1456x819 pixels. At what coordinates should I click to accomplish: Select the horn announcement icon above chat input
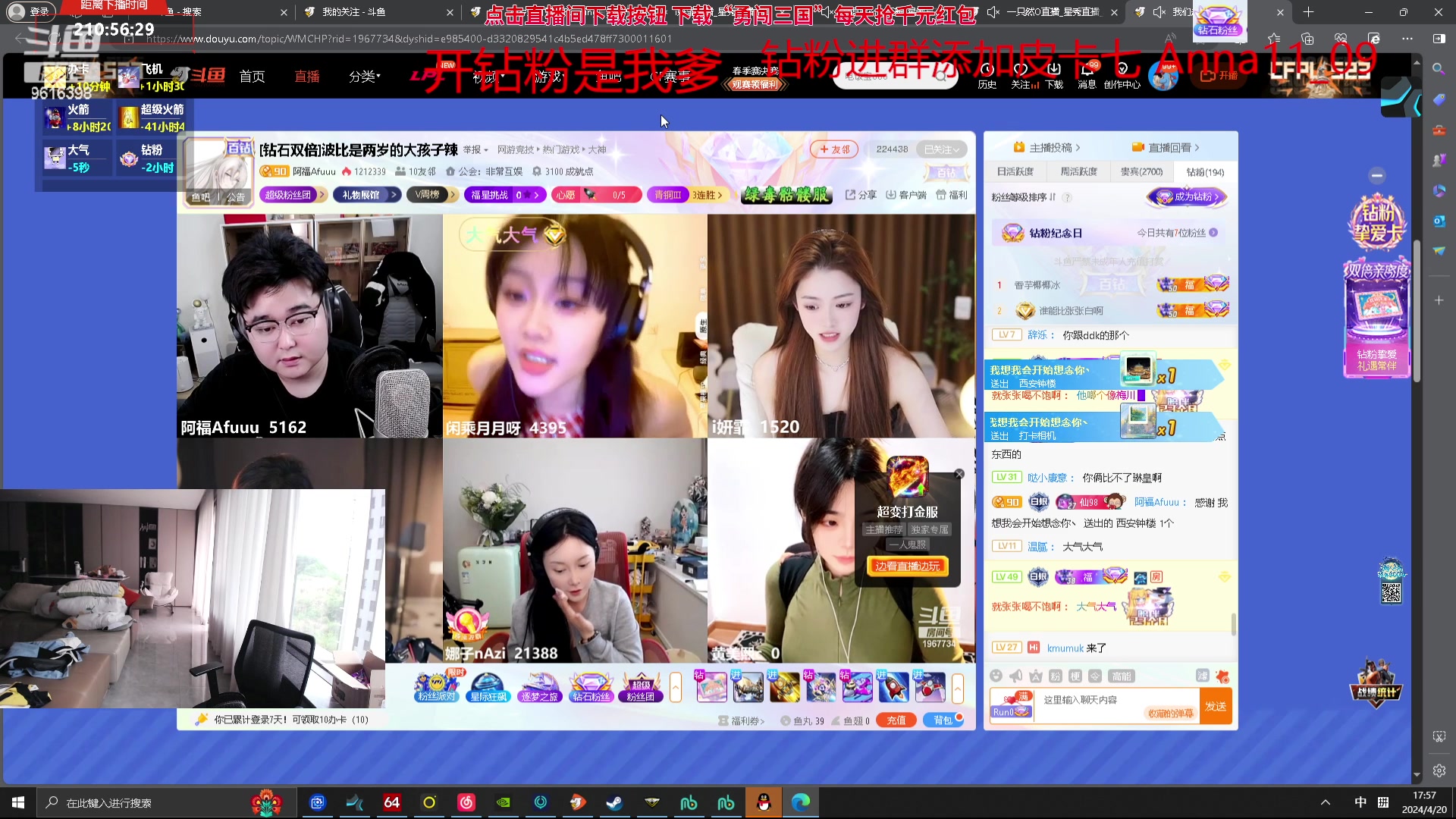tap(1016, 676)
